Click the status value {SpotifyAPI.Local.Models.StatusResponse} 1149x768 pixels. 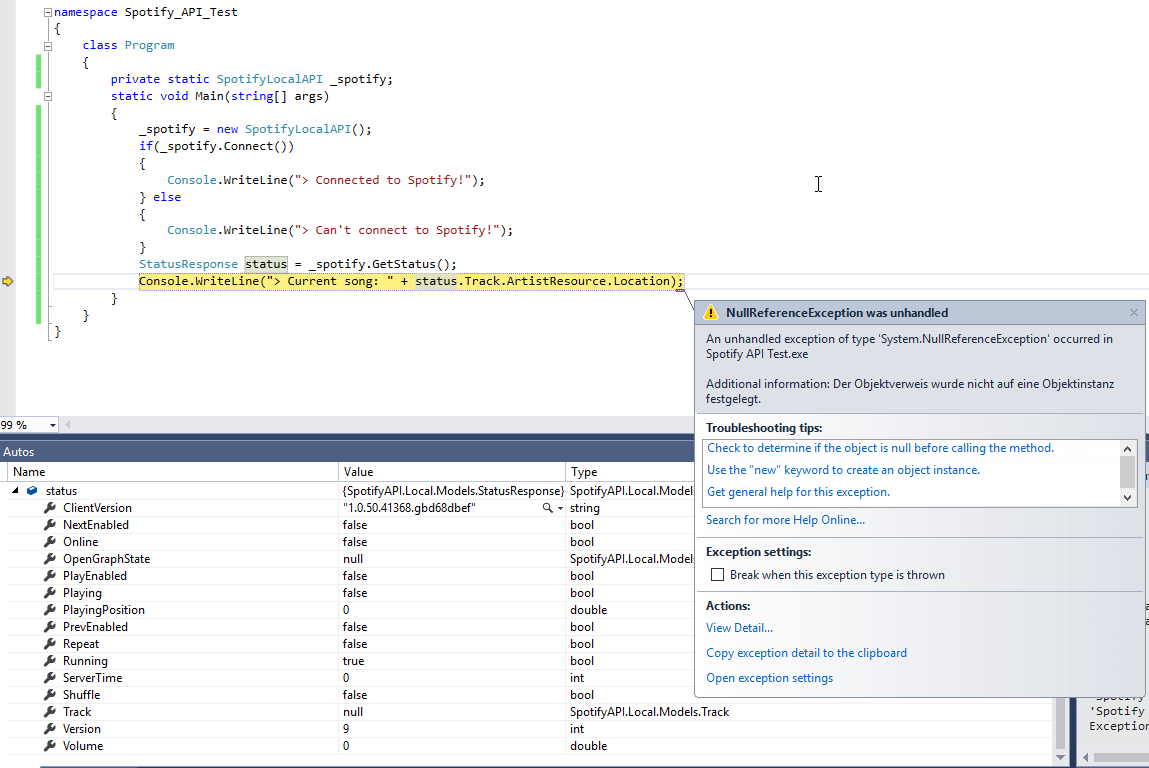point(453,491)
